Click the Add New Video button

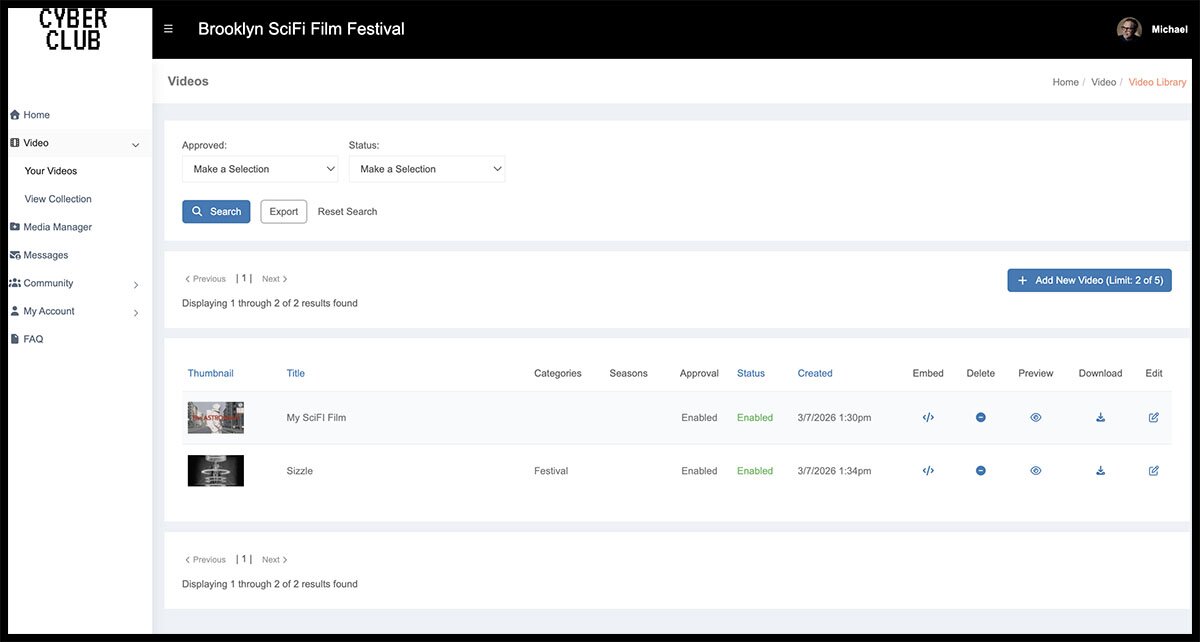pyautogui.click(x=1089, y=281)
